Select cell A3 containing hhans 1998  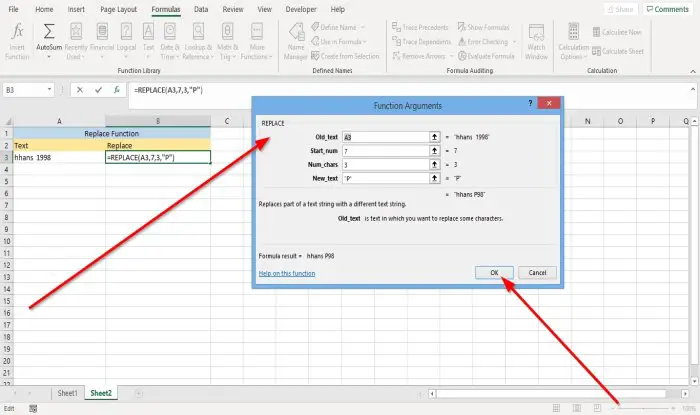point(59,158)
